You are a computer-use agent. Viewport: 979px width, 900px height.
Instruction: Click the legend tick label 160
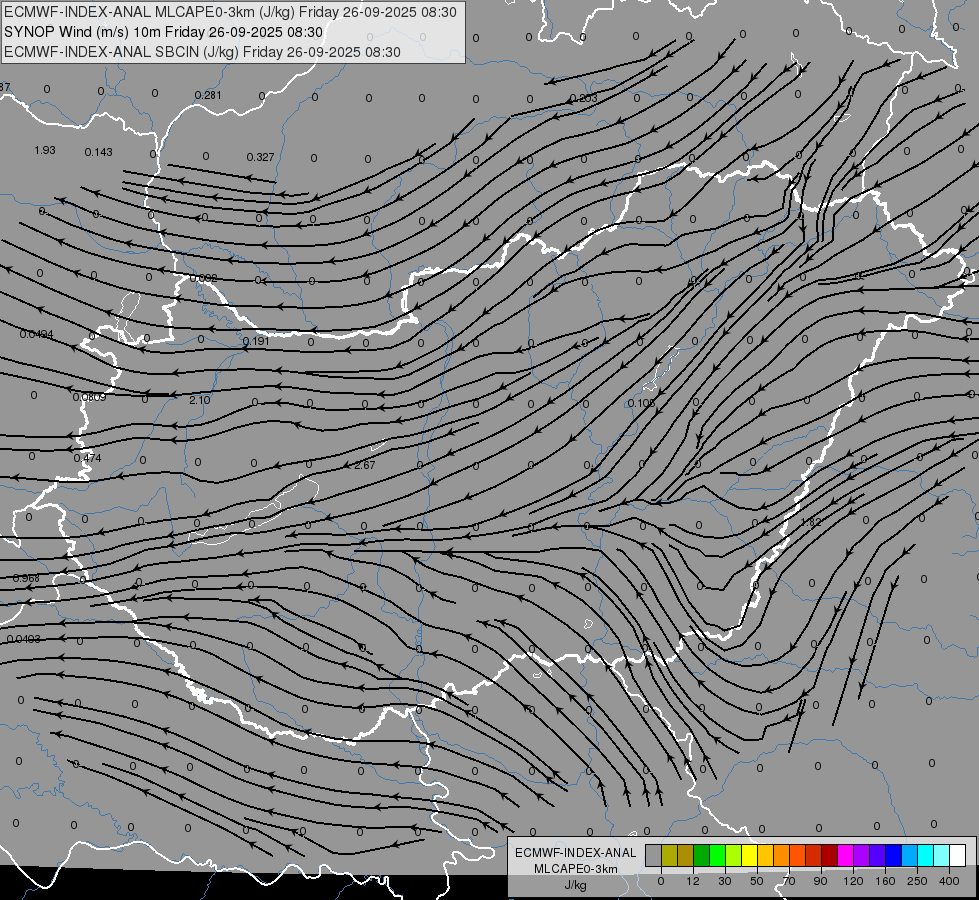(885, 881)
